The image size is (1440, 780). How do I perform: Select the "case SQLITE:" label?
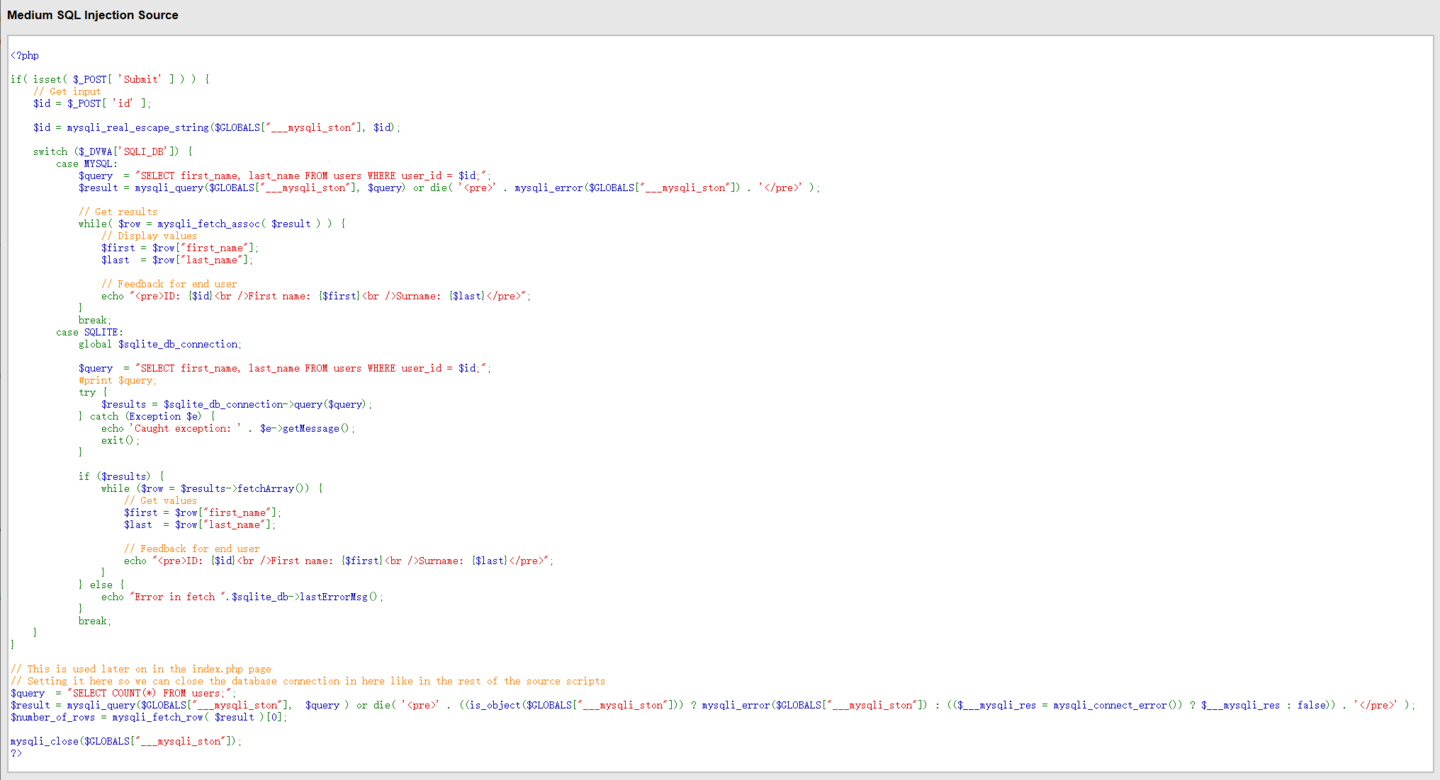coord(90,332)
